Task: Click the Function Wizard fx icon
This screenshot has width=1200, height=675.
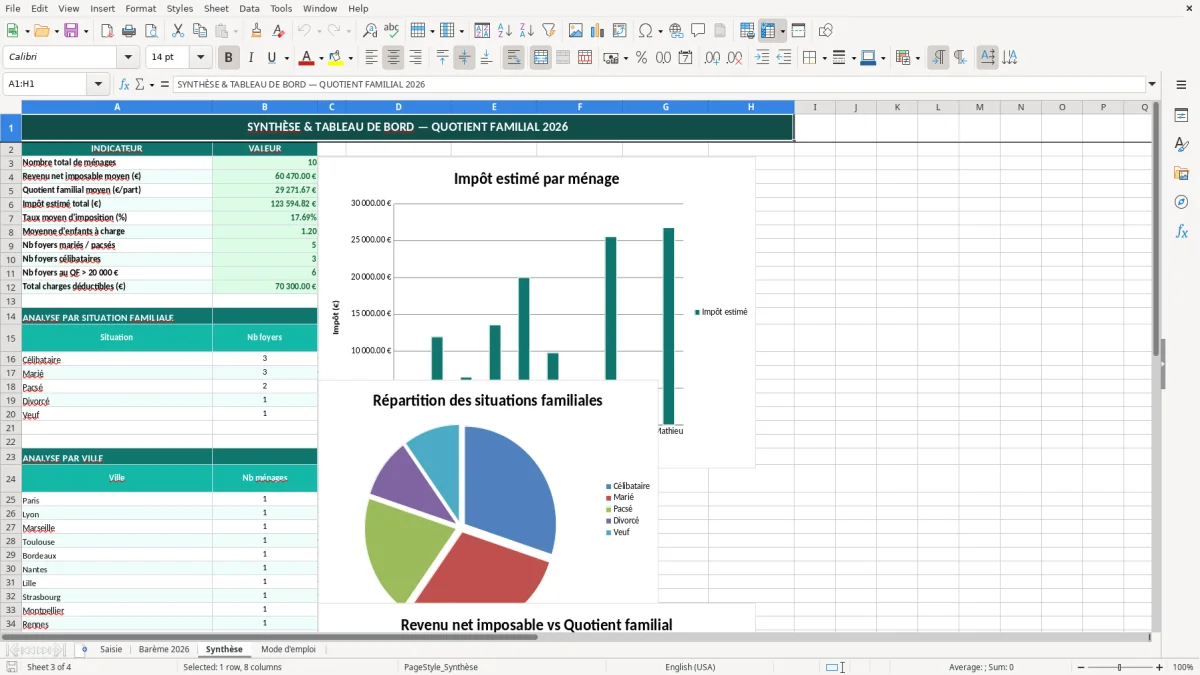Action: (125, 84)
